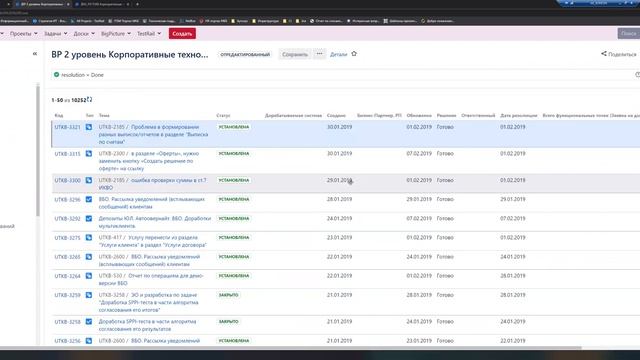This screenshot has height=360, width=640.
Task: Click the ОТРЕДАКТИРОВАННЫЙ filter label
Action: [x=245, y=54]
